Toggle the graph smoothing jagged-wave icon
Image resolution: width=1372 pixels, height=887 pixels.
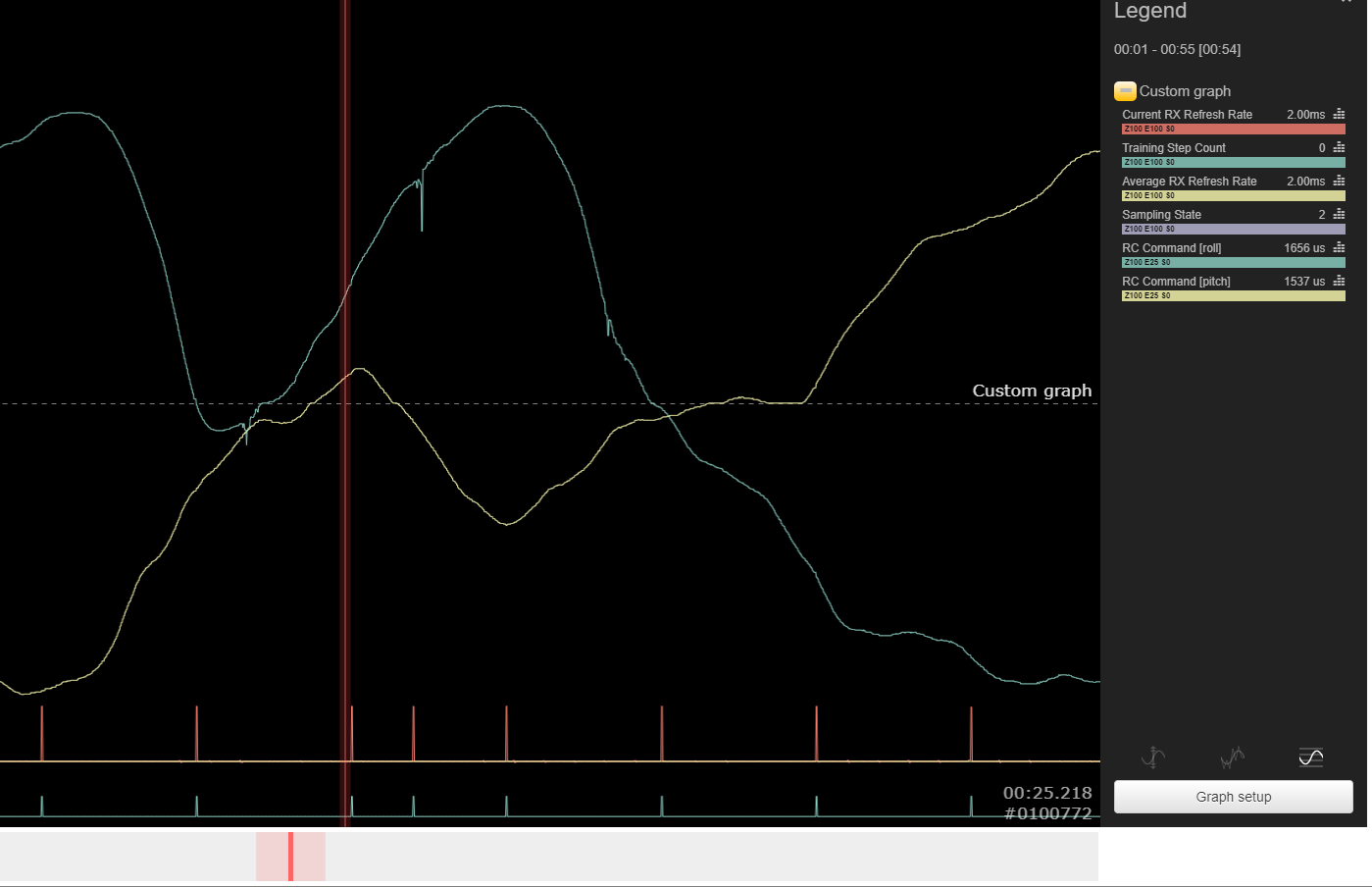click(x=1232, y=757)
